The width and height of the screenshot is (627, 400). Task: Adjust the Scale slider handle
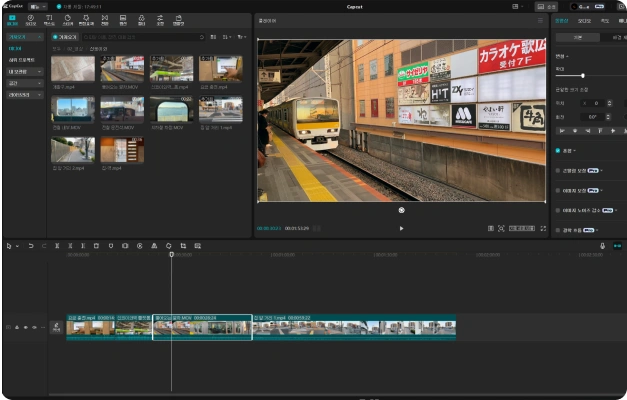click(583, 76)
